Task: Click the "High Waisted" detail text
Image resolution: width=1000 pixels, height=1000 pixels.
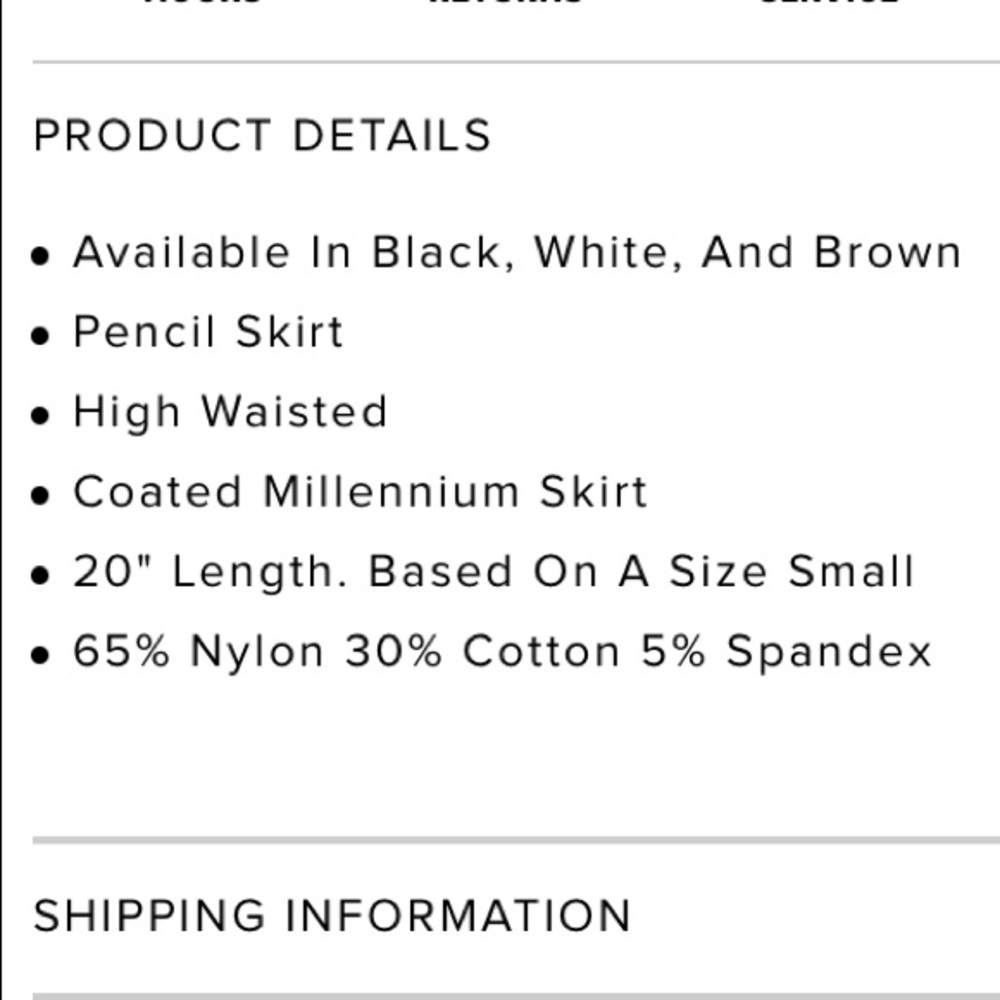Action: 230,412
